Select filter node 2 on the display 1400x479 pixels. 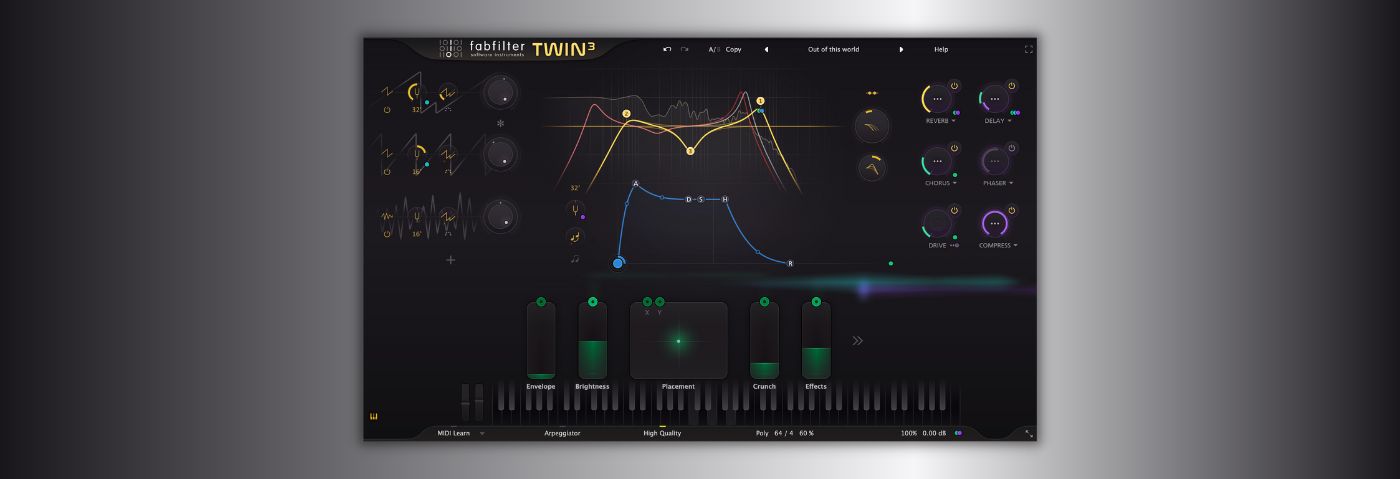(626, 114)
